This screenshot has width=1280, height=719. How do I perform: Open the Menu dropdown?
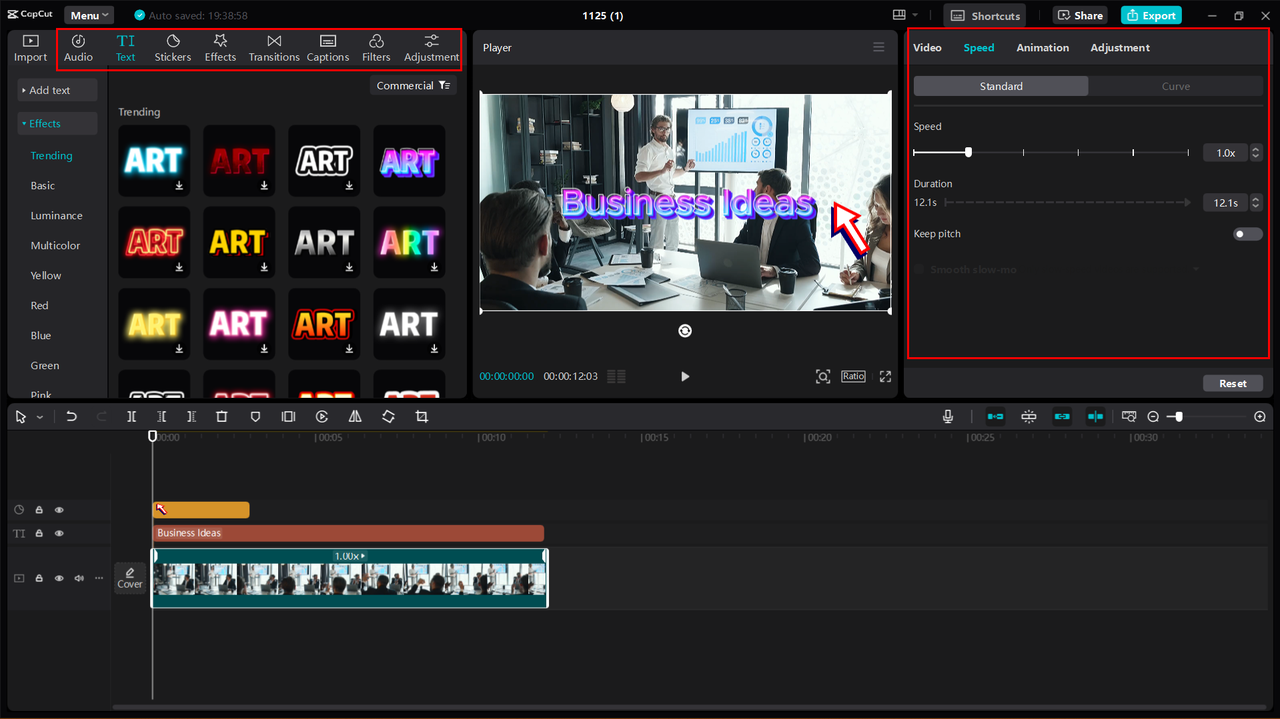point(89,15)
